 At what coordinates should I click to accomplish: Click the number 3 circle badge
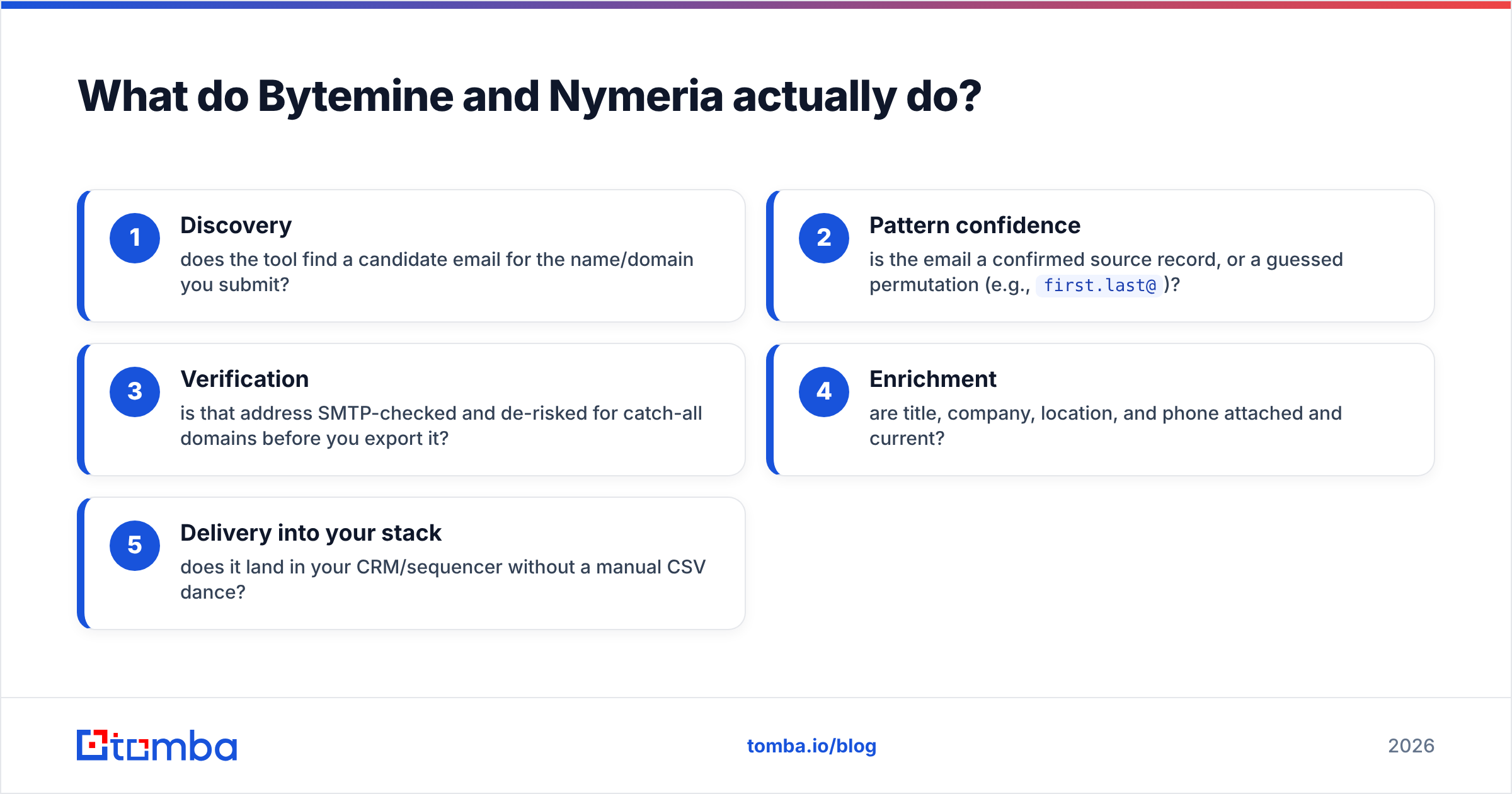pos(135,392)
